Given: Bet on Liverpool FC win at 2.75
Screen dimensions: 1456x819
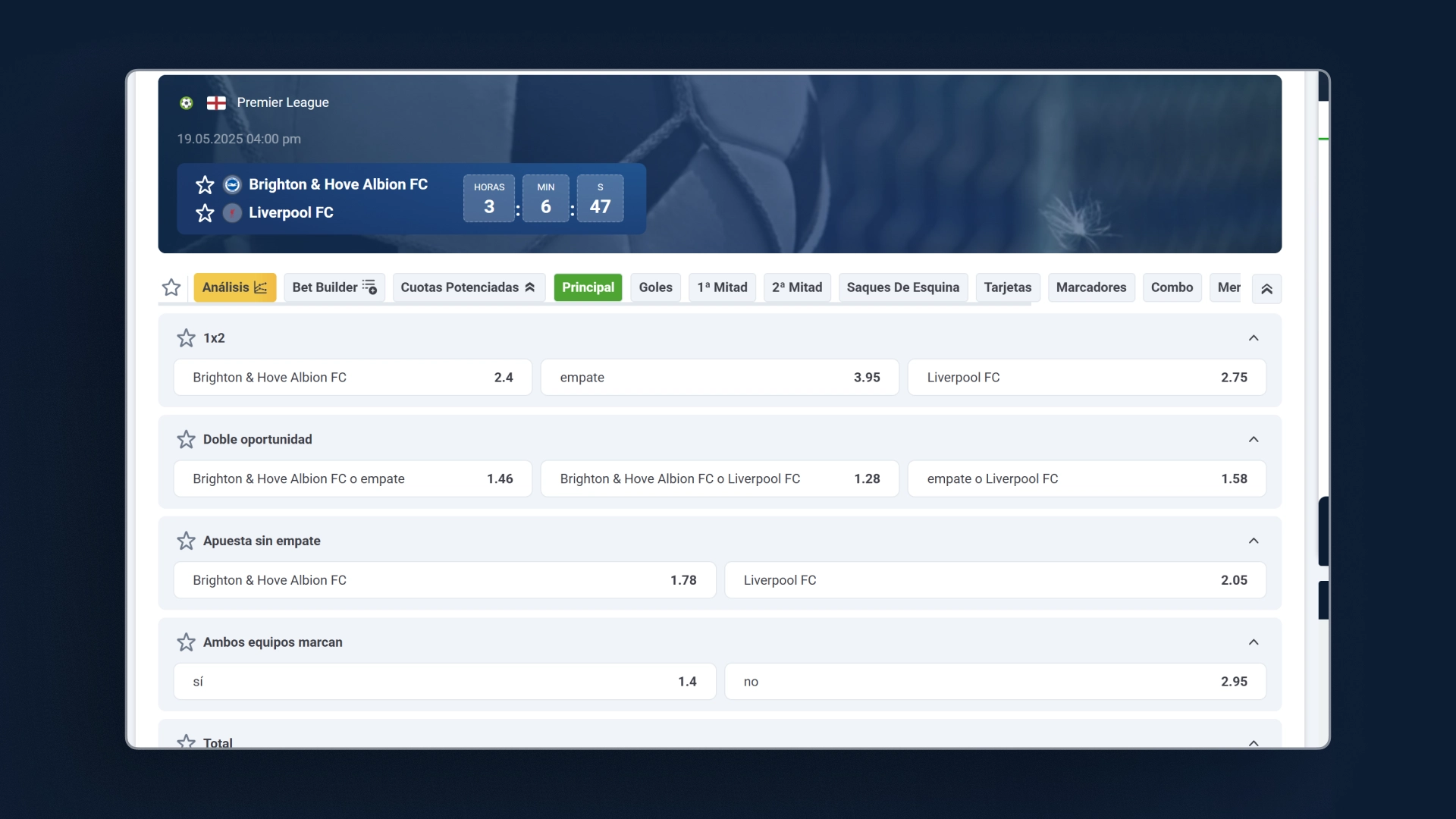Looking at the screenshot, I should (x=1087, y=378).
